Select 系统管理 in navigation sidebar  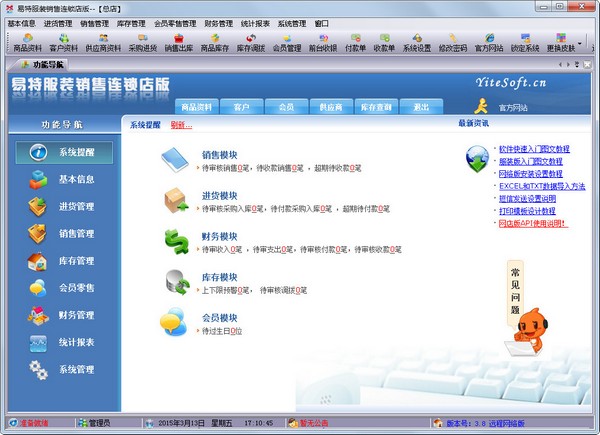click(x=62, y=370)
